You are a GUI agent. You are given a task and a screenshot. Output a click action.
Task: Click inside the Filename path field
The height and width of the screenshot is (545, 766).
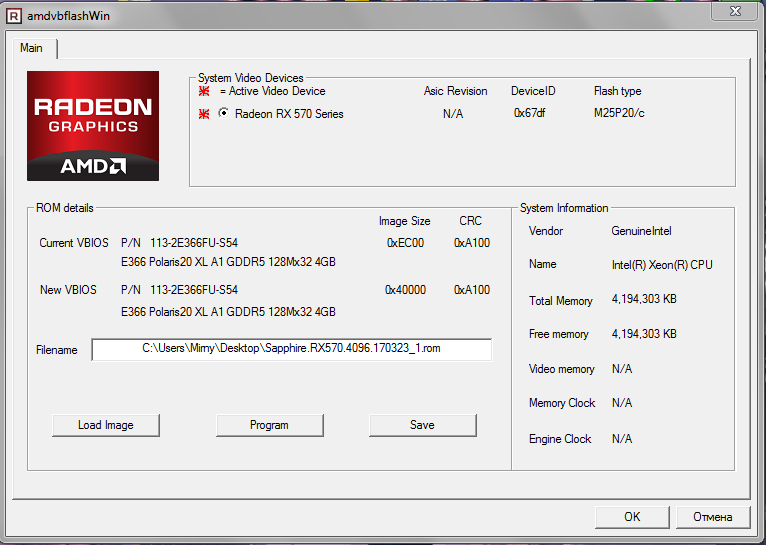(292, 349)
